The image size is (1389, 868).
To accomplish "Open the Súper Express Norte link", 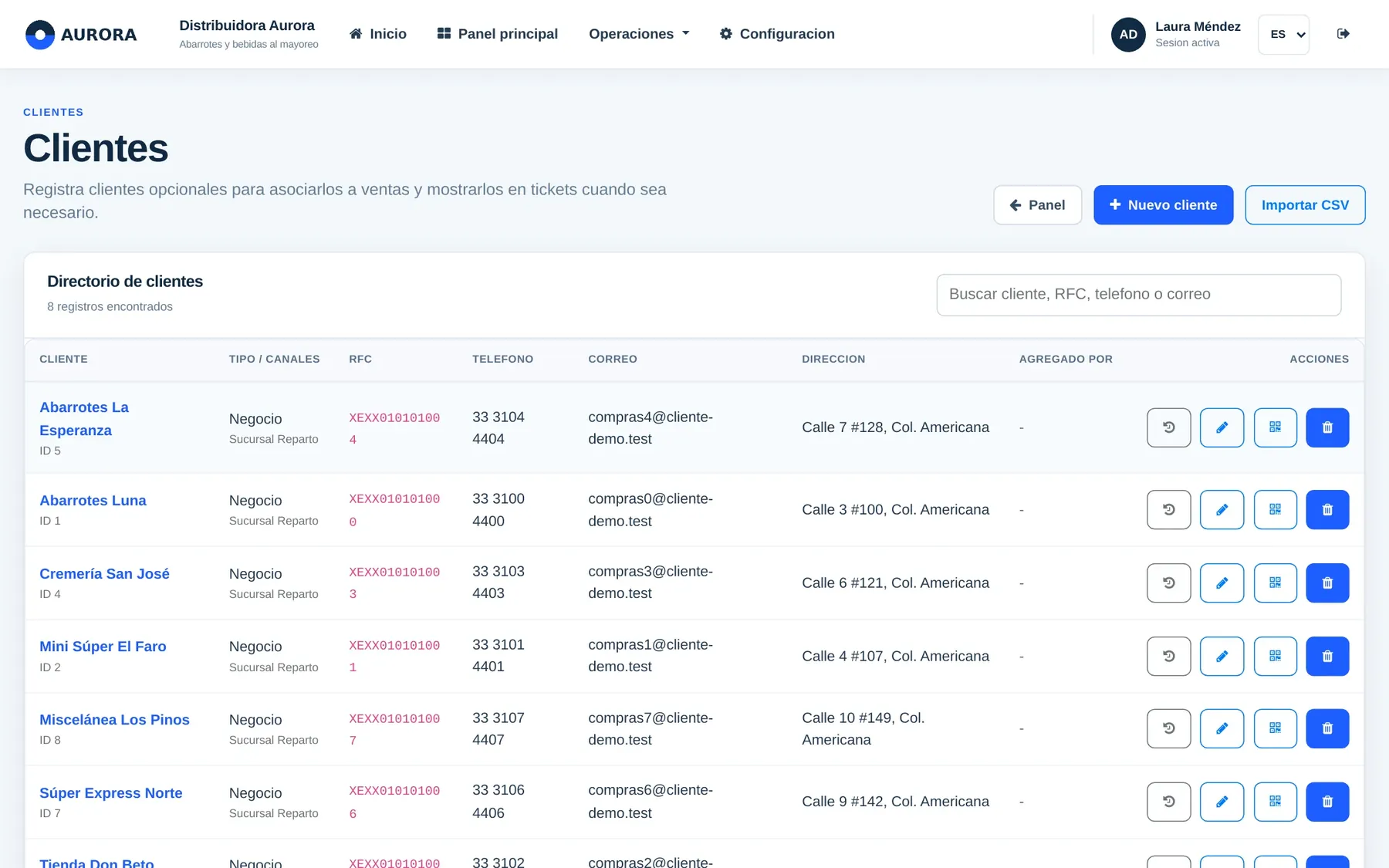I will [111, 793].
